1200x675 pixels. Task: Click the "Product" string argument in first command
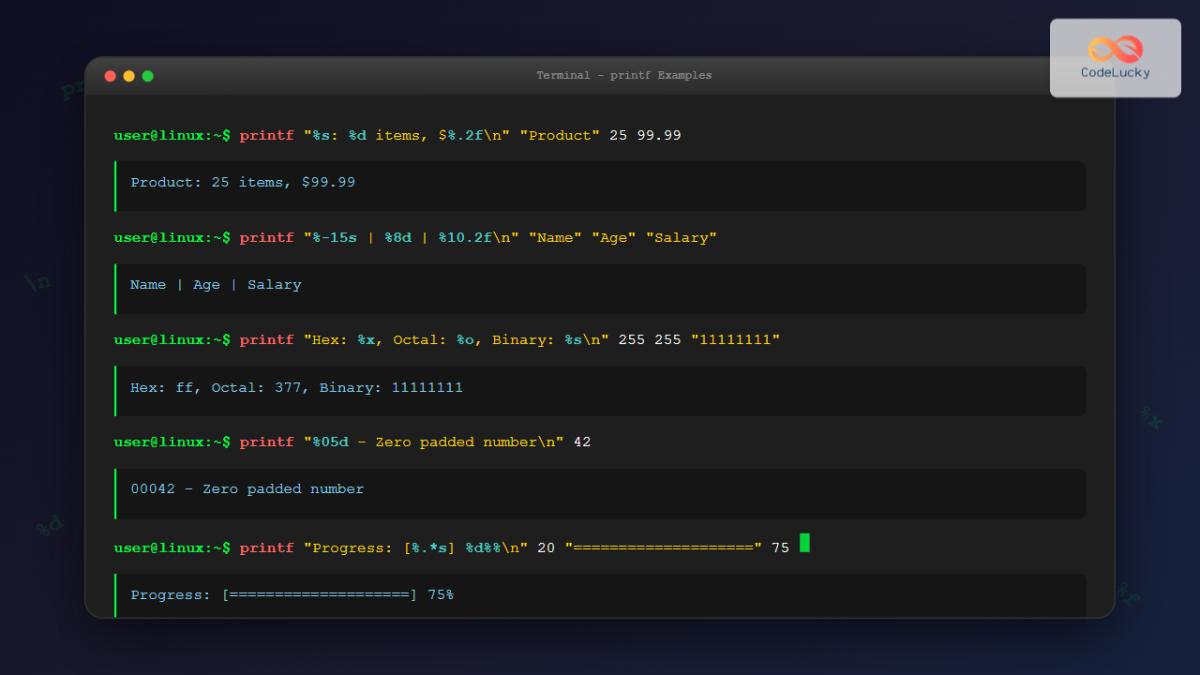[559, 135]
